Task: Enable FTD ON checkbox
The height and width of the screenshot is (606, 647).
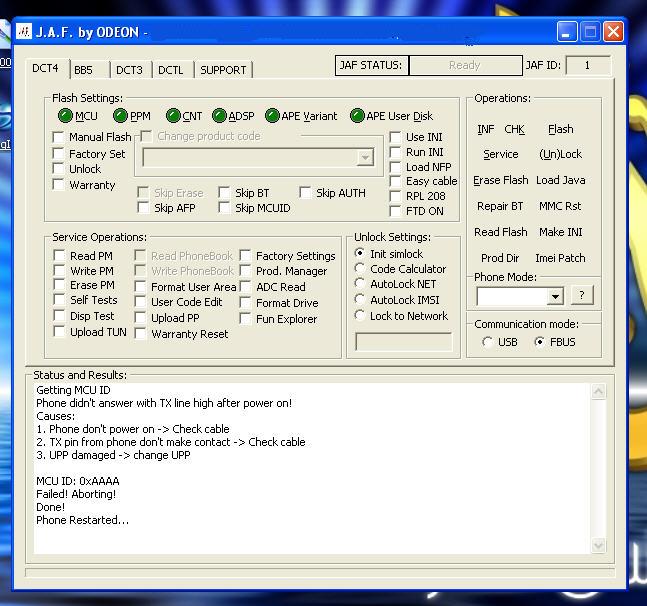Action: point(395,211)
